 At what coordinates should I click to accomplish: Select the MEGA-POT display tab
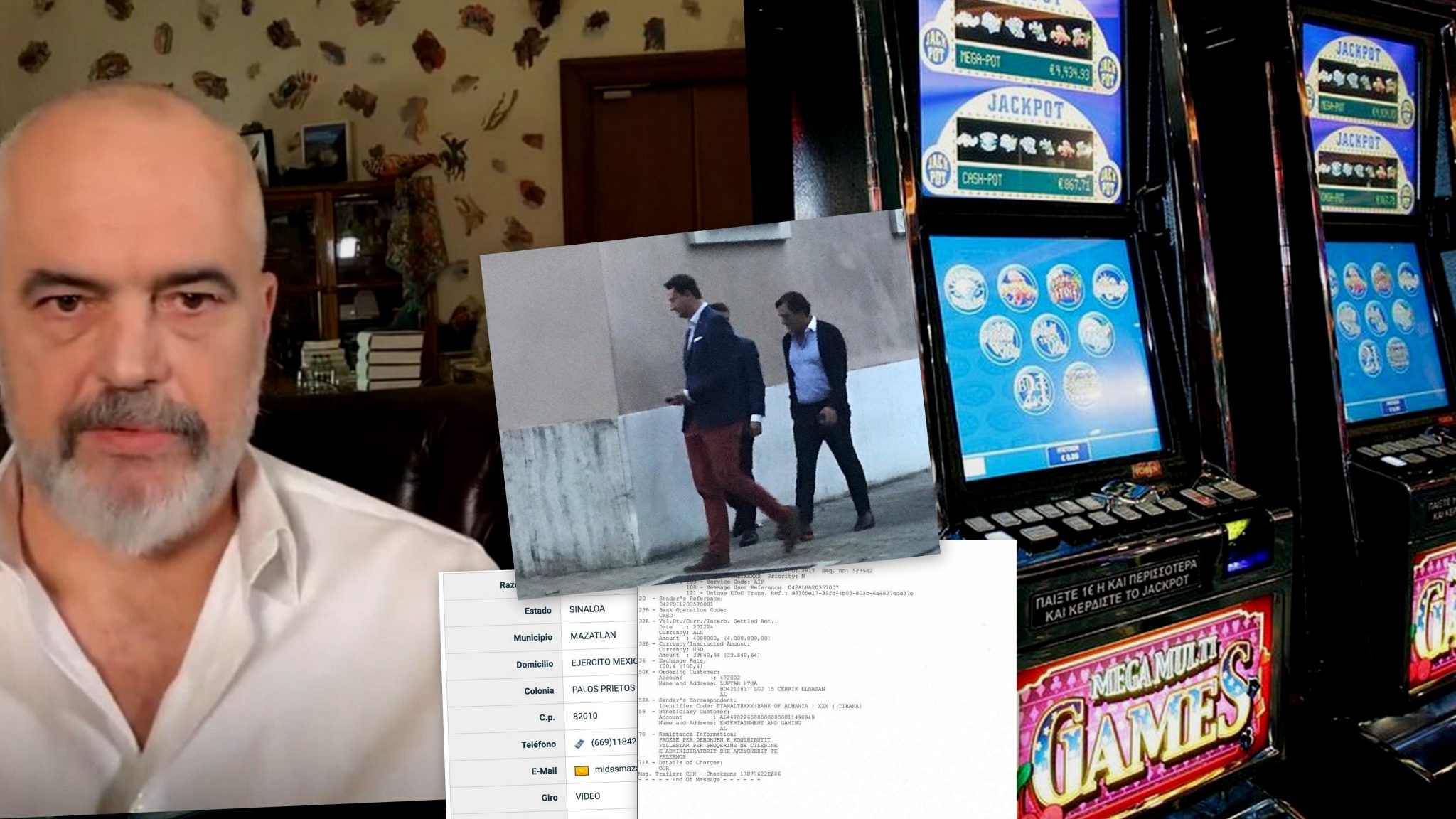(980, 59)
